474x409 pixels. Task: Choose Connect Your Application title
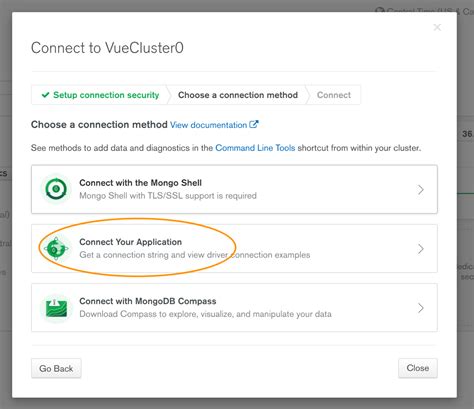coord(130,242)
